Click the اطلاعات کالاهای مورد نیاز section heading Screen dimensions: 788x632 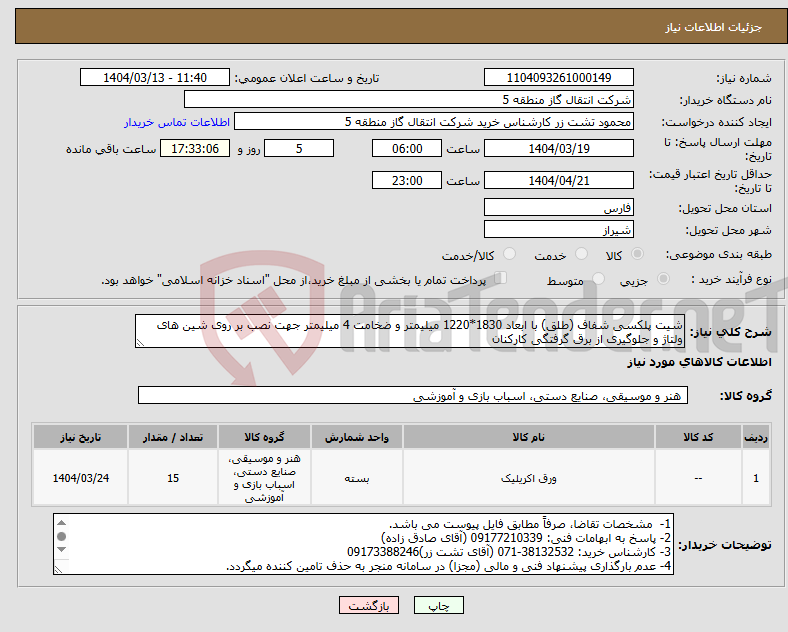699,362
